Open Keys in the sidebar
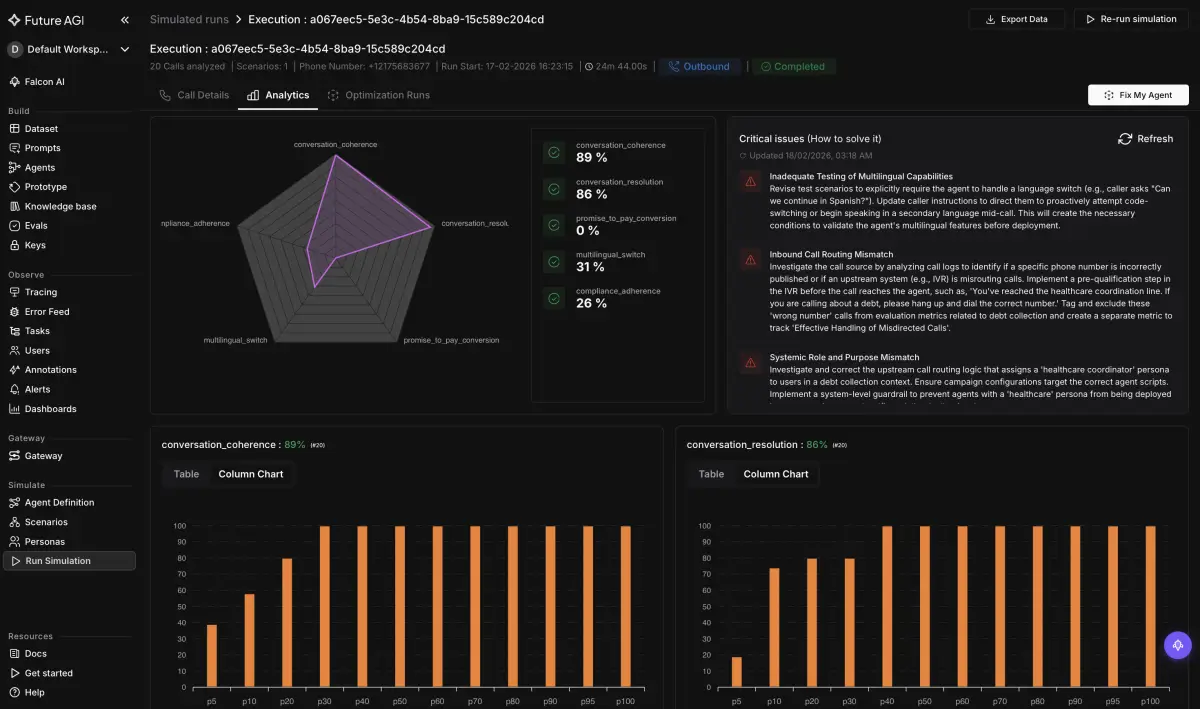 pos(35,245)
